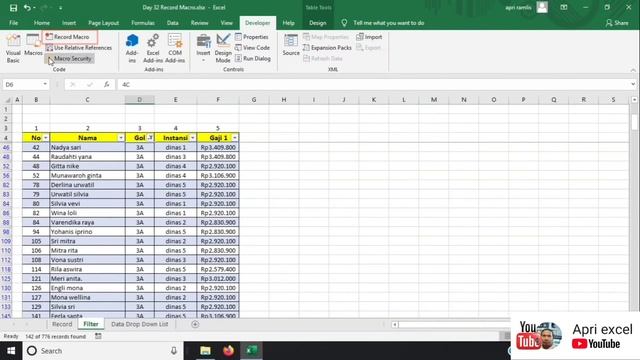Open the Visual Basic editor
Screen dimensions: 640x360
click(13, 48)
